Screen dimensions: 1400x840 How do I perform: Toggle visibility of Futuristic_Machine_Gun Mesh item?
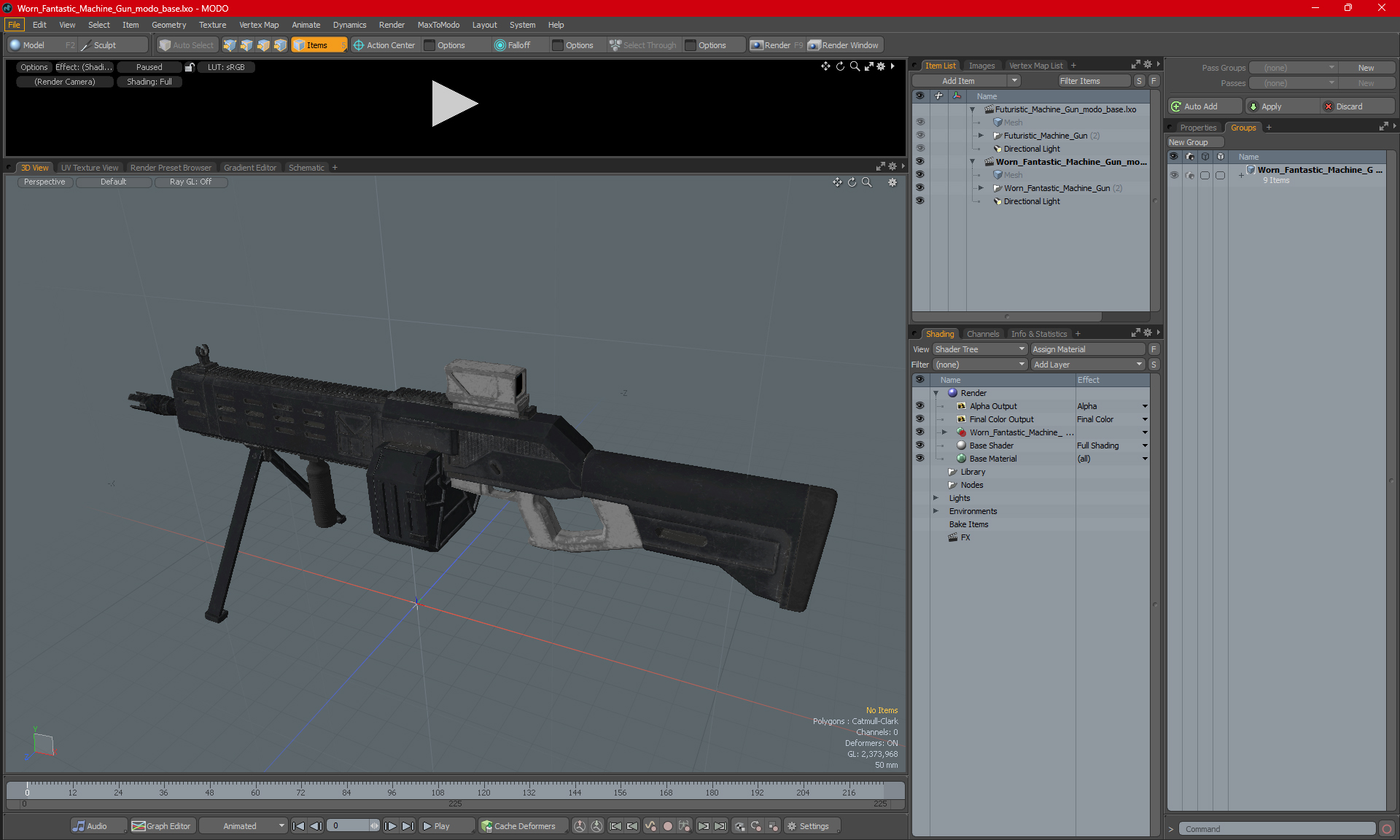919,122
